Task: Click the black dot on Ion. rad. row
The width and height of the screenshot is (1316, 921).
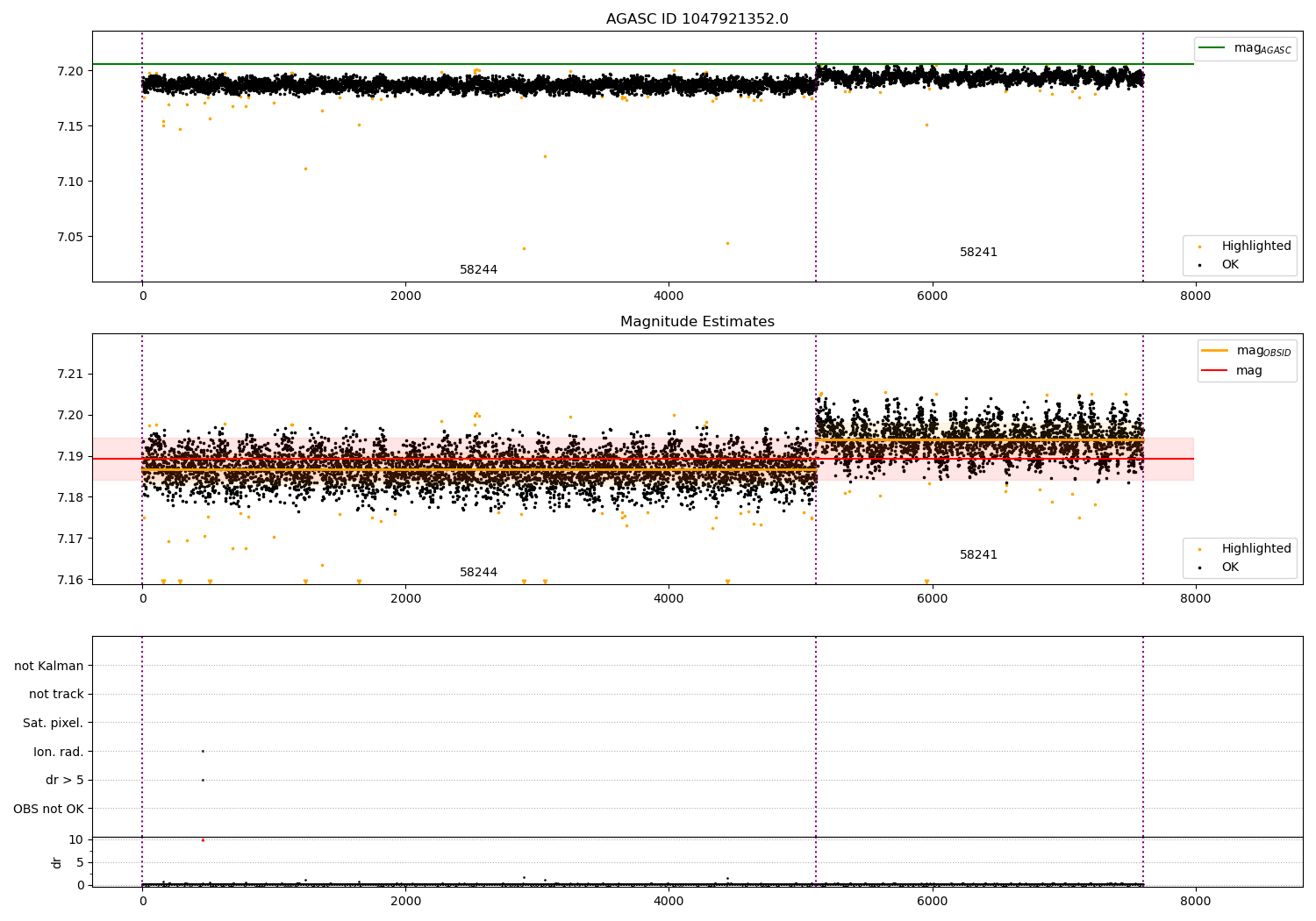Action: pyautogui.click(x=203, y=751)
